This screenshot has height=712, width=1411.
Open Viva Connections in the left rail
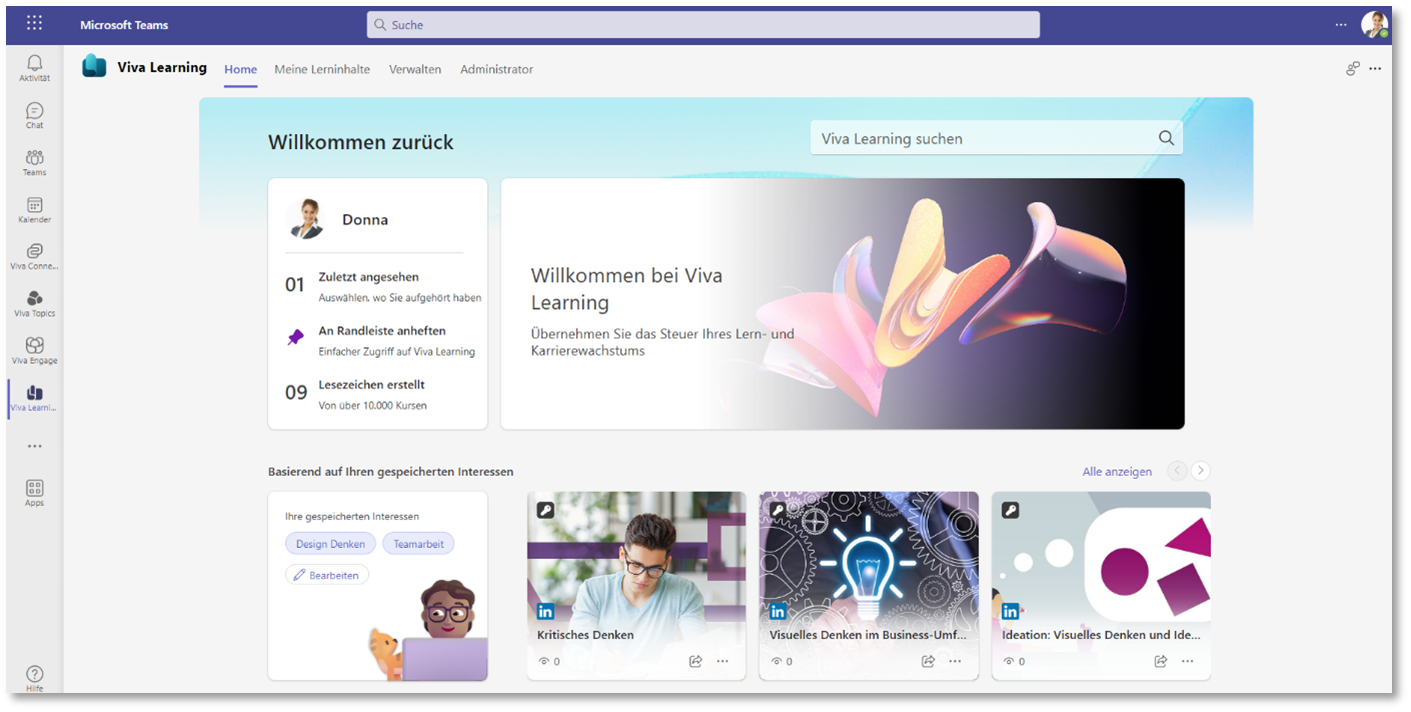tap(35, 256)
